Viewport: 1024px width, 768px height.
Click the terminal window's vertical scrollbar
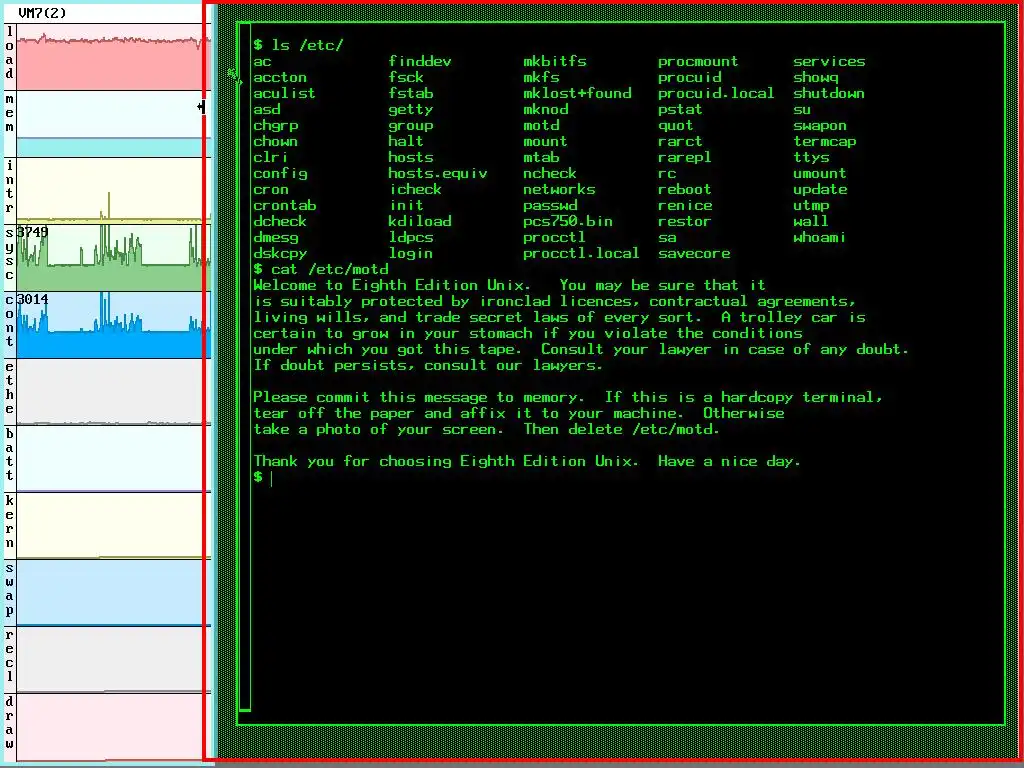click(x=245, y=367)
